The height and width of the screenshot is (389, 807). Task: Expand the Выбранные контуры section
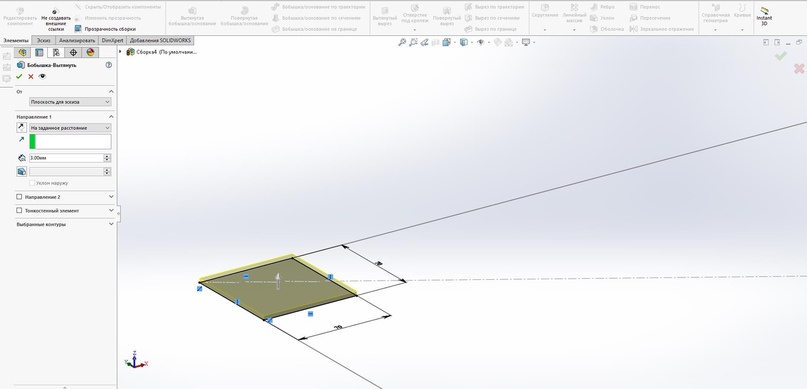click(111, 224)
